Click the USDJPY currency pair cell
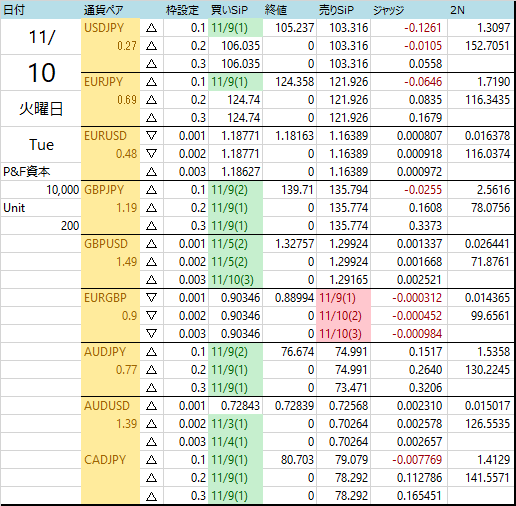516x506 pixels. coord(110,28)
